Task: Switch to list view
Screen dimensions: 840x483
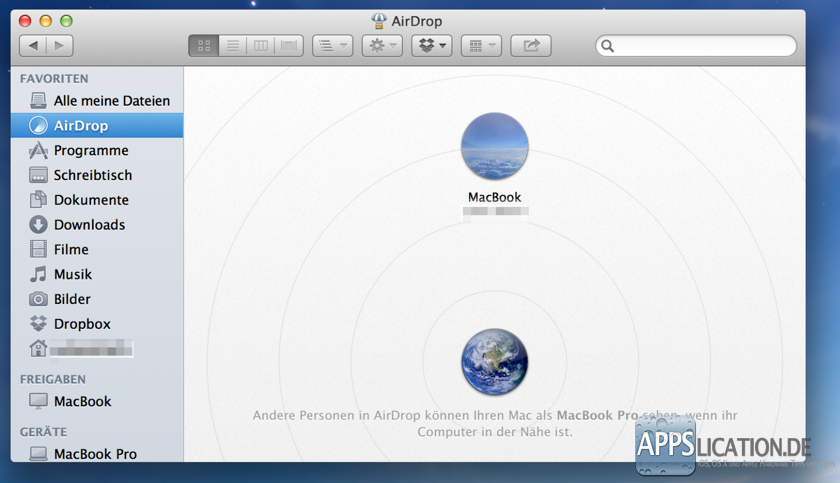Action: click(232, 46)
